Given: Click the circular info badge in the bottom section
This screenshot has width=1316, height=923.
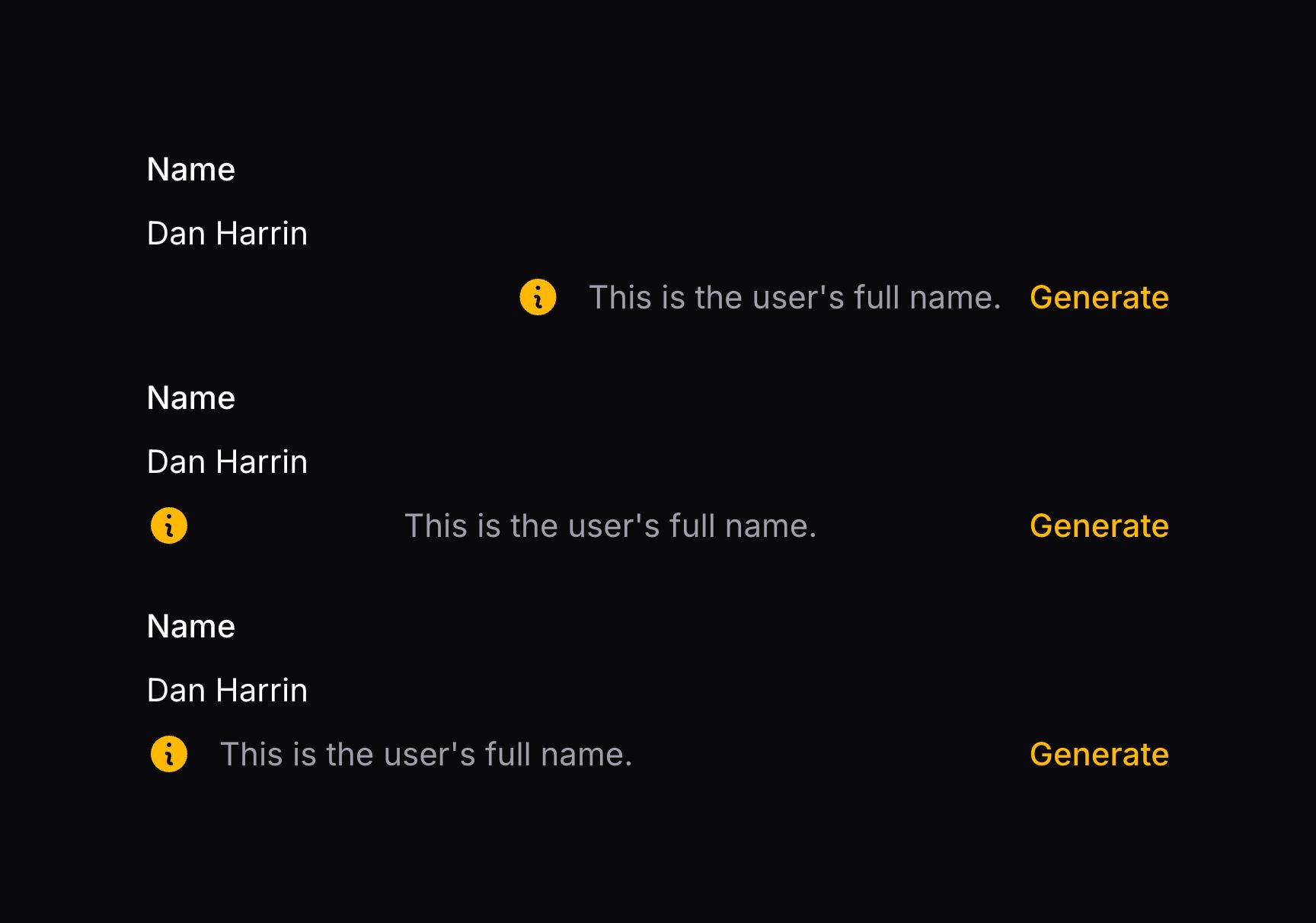Looking at the screenshot, I should (169, 754).
